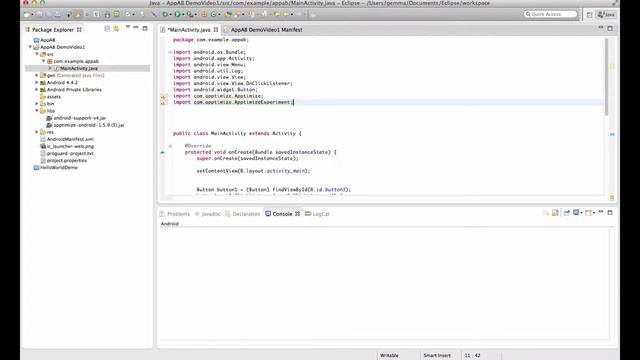The width and height of the screenshot is (640, 360).
Task: Collapse the libs folder
Action: click(37, 111)
